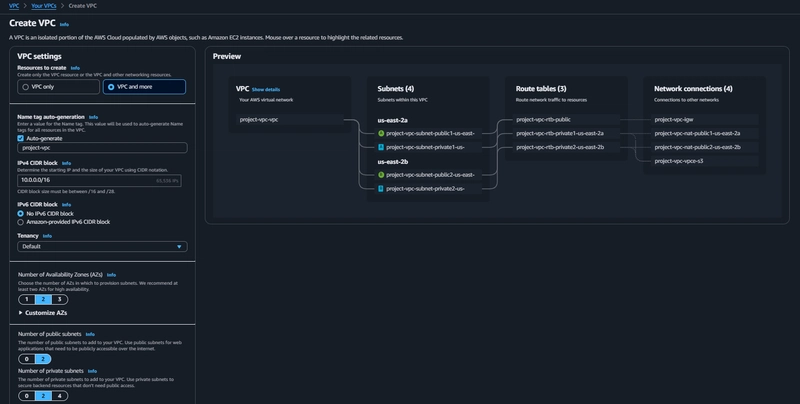Click the private1 subnet blue icon
Screen dimensions: 800x404
click(x=381, y=147)
